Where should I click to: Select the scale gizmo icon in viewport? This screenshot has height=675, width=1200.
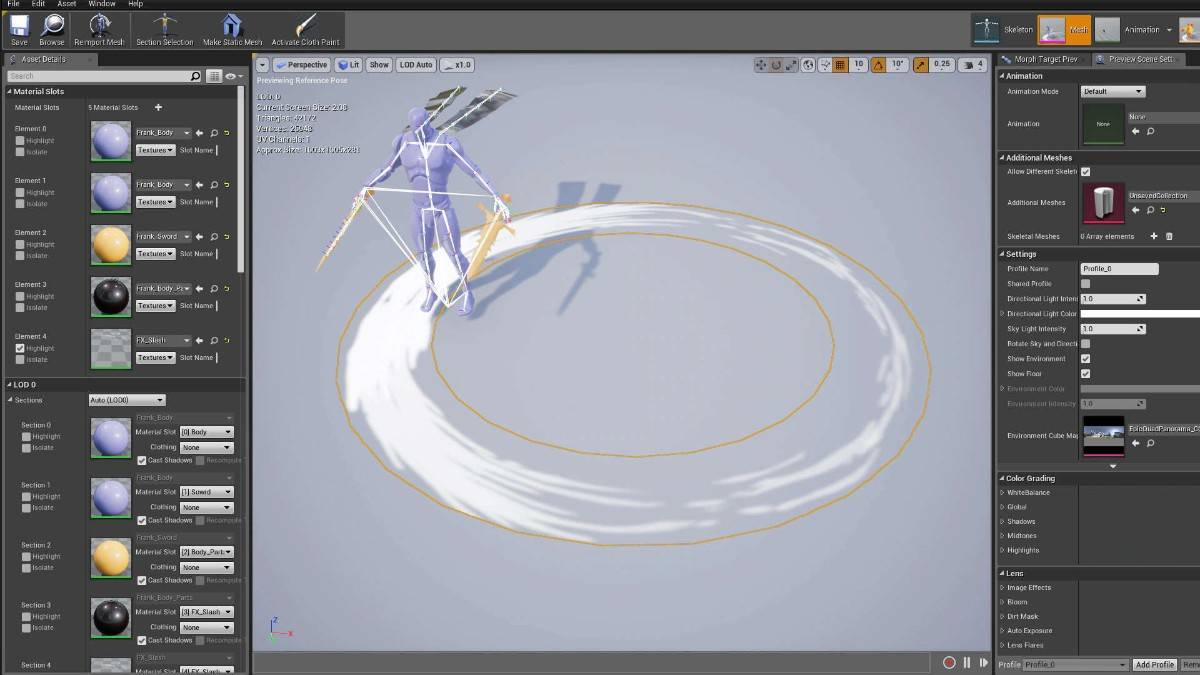click(x=791, y=65)
